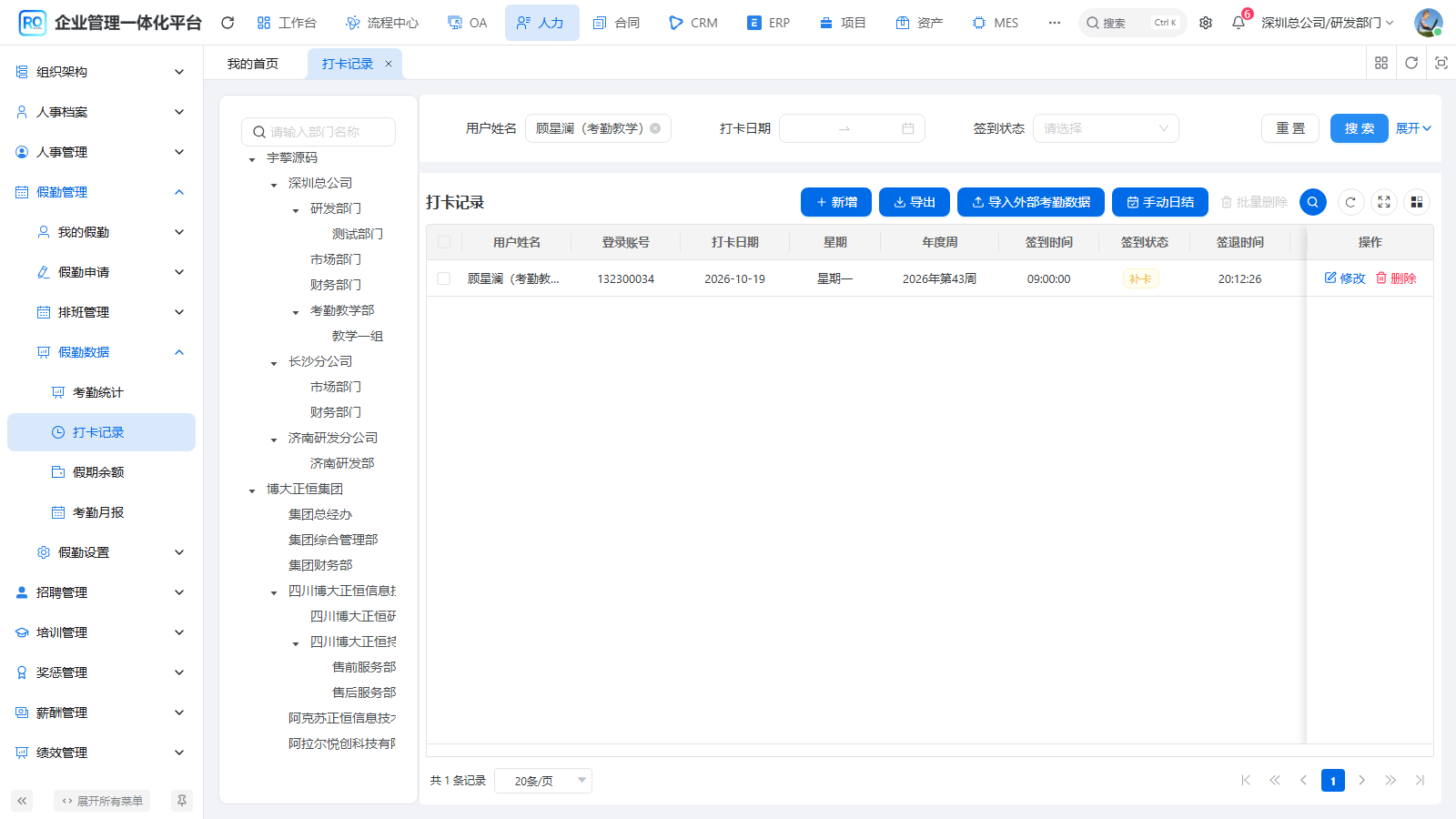Image resolution: width=1456 pixels, height=819 pixels.
Task: Click the table fullscreen expand icon
Action: tap(1384, 202)
